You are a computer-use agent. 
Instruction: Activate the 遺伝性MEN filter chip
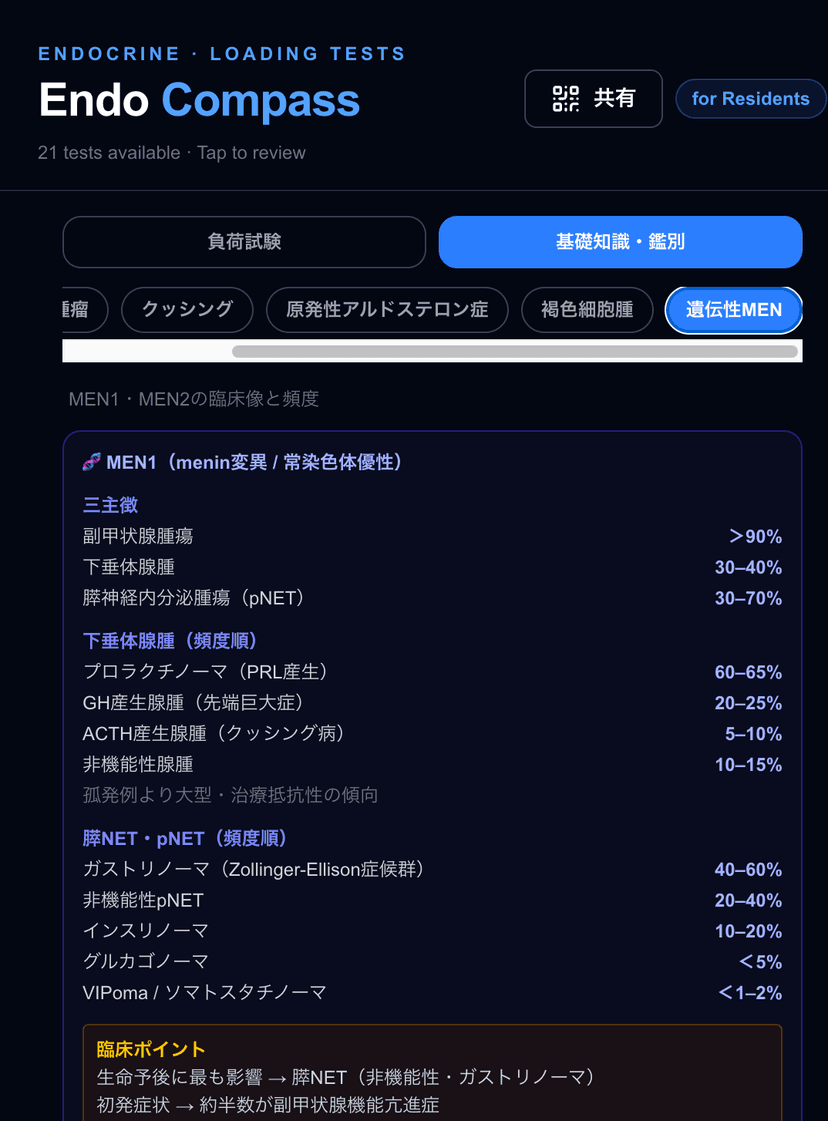[733, 310]
